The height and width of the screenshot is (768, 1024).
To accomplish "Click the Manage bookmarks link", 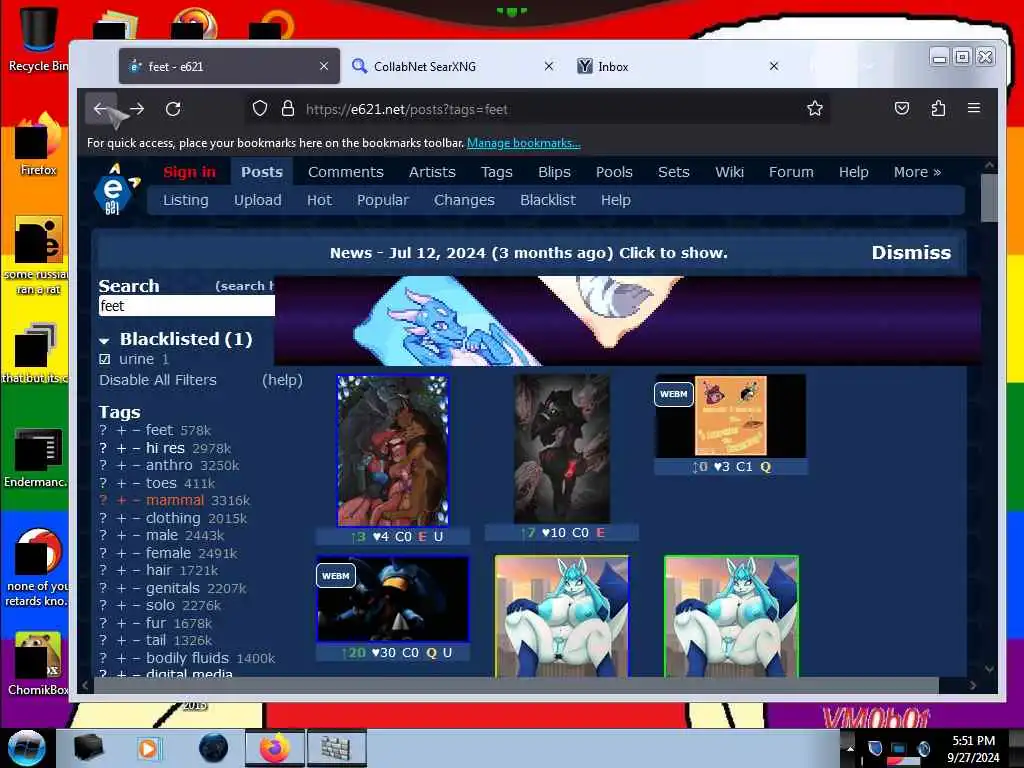I will click(524, 143).
